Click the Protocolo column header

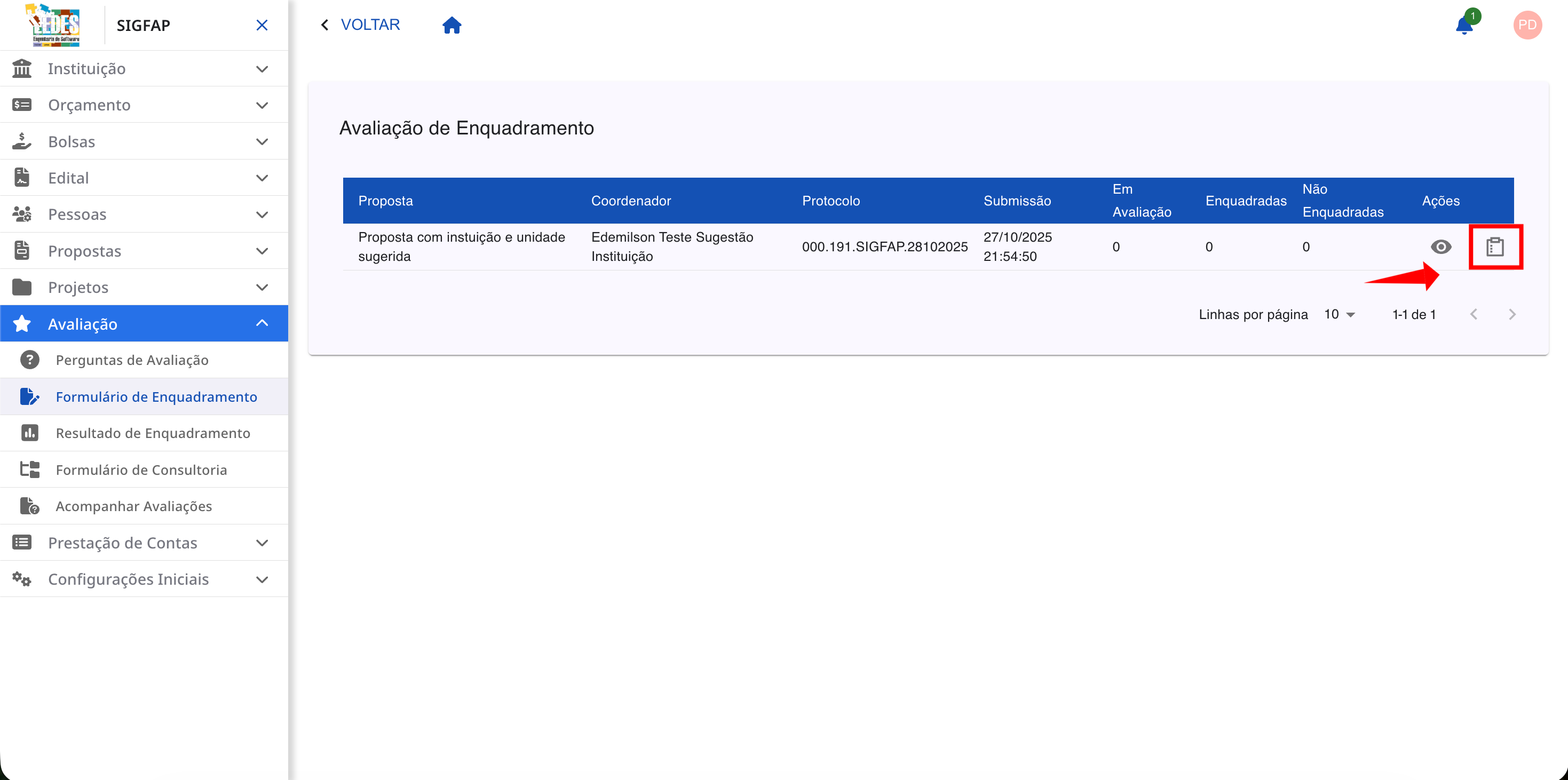click(831, 201)
